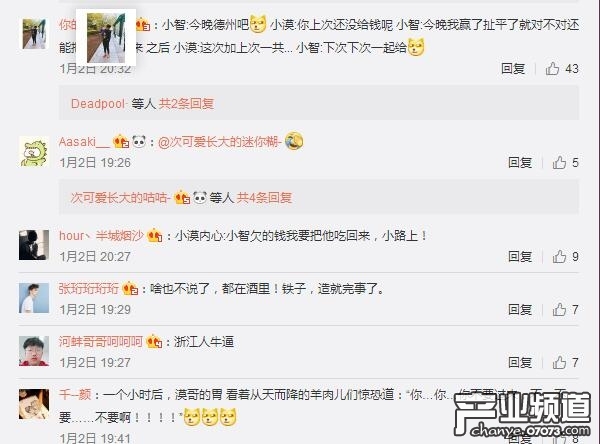
Task: Expand the 共2条回复 replies
Action: click(x=186, y=103)
